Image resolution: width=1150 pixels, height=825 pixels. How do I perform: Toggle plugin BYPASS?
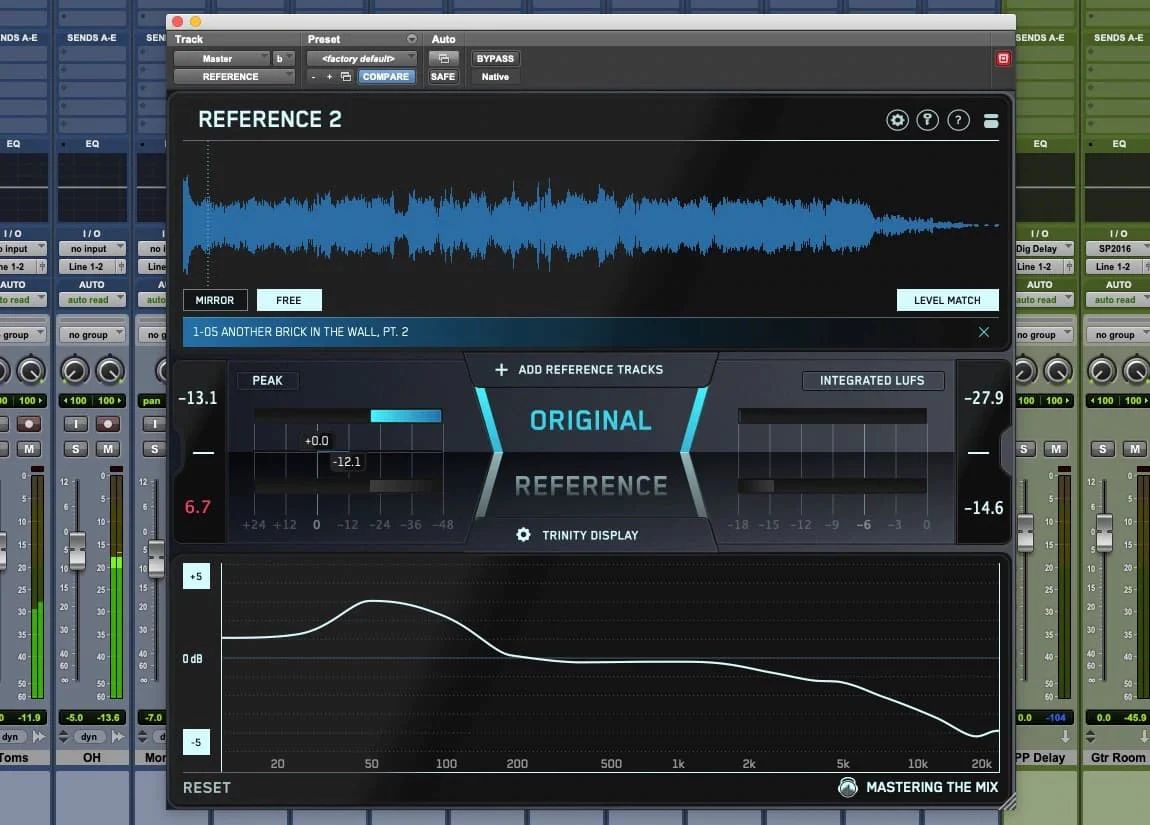click(x=494, y=59)
